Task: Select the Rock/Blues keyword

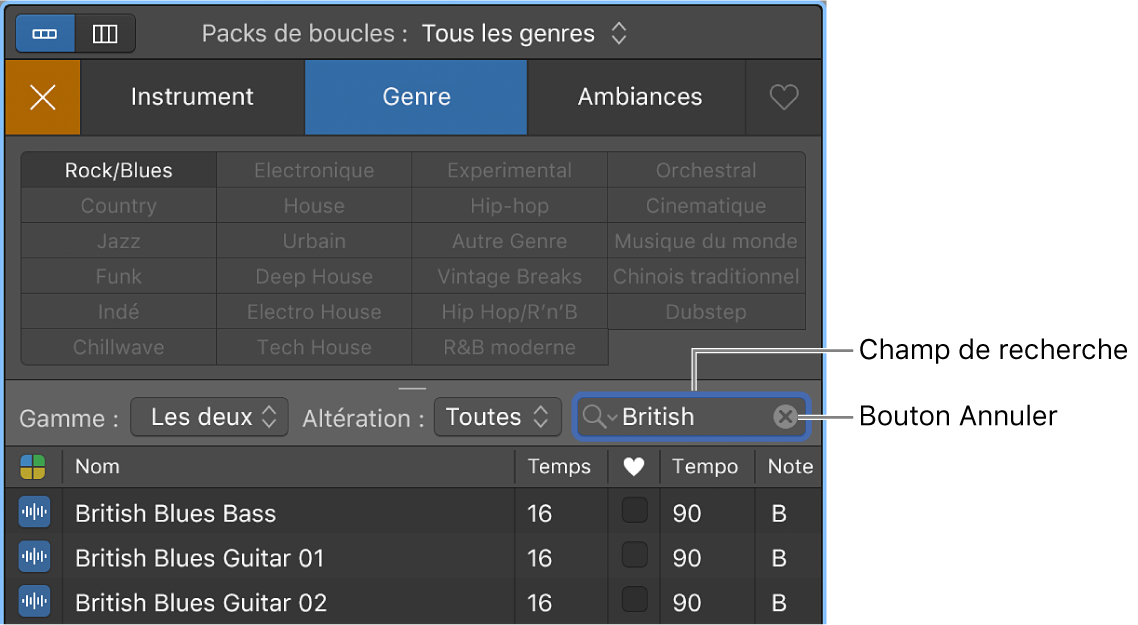Action: pyautogui.click(x=117, y=170)
